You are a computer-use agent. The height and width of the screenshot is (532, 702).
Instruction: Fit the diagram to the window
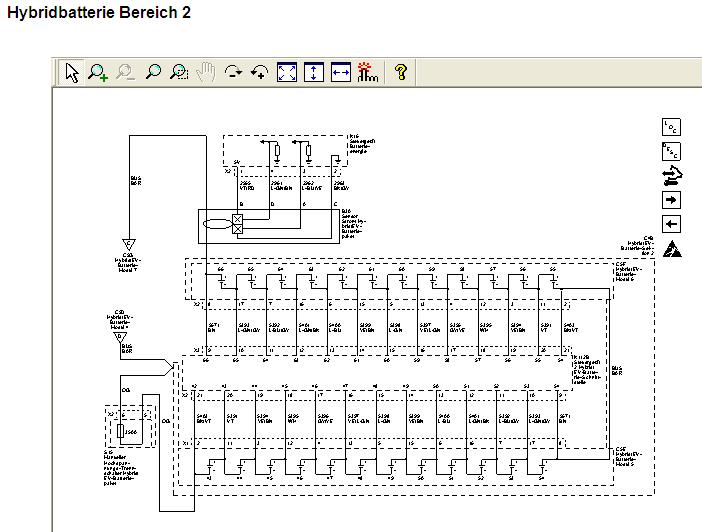click(x=287, y=72)
